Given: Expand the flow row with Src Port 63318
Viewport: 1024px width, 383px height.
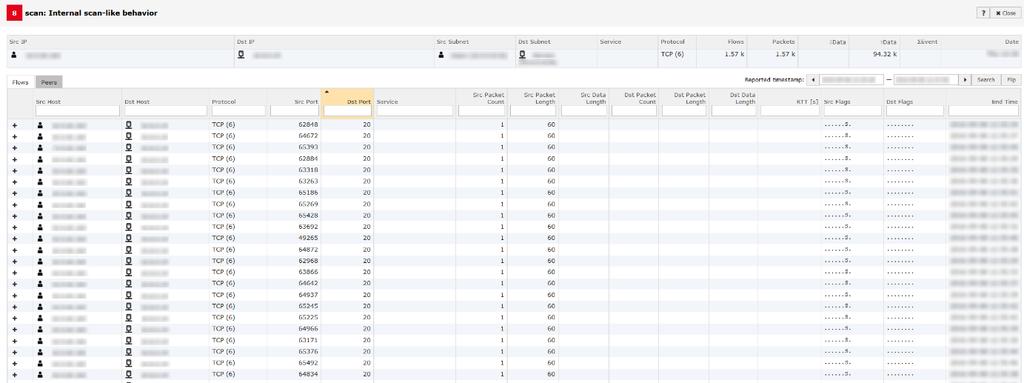Looking at the screenshot, I should tap(15, 170).
